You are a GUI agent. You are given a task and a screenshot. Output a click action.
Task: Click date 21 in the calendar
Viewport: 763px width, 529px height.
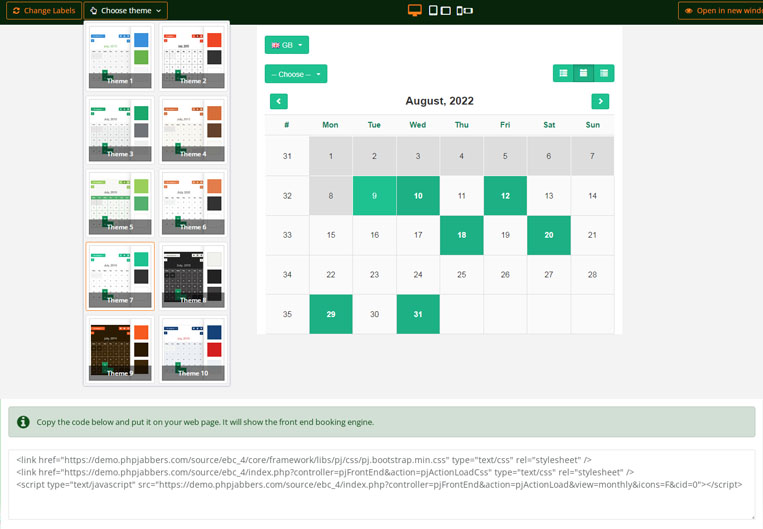(x=592, y=235)
